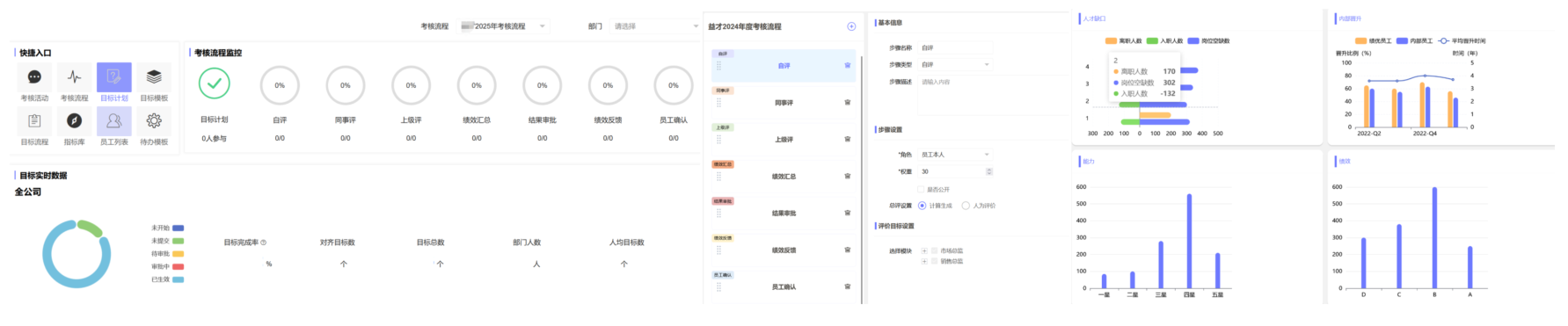The width and height of the screenshot is (1568, 326).
Task: Expand the 市场总监 tree node
Action: click(x=924, y=250)
